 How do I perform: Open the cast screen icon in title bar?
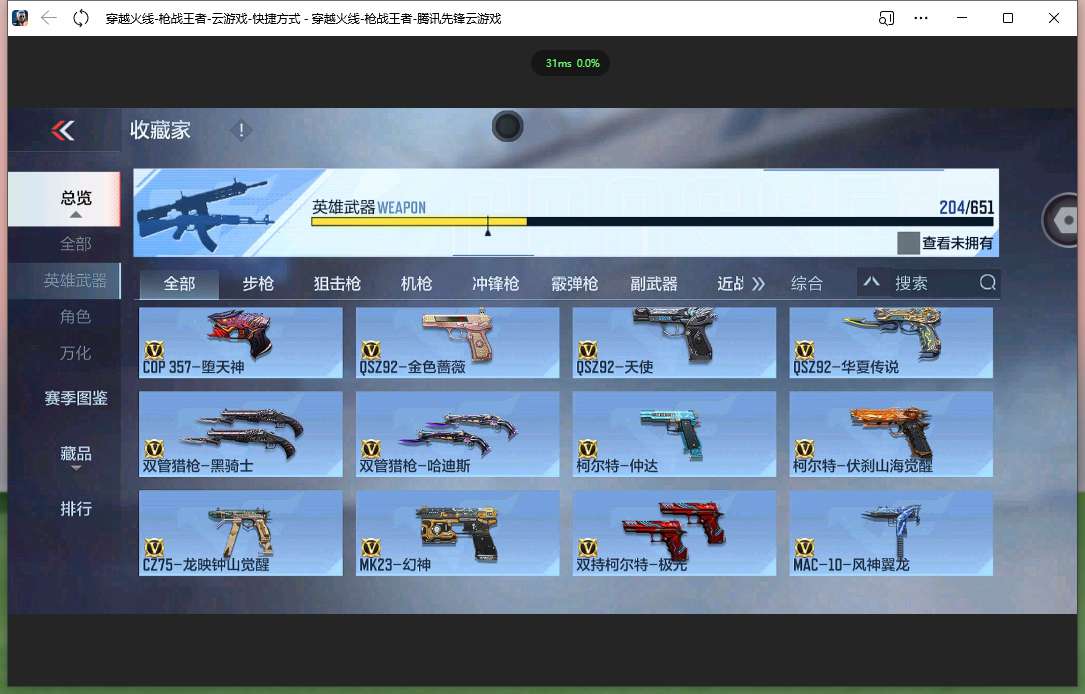886,18
